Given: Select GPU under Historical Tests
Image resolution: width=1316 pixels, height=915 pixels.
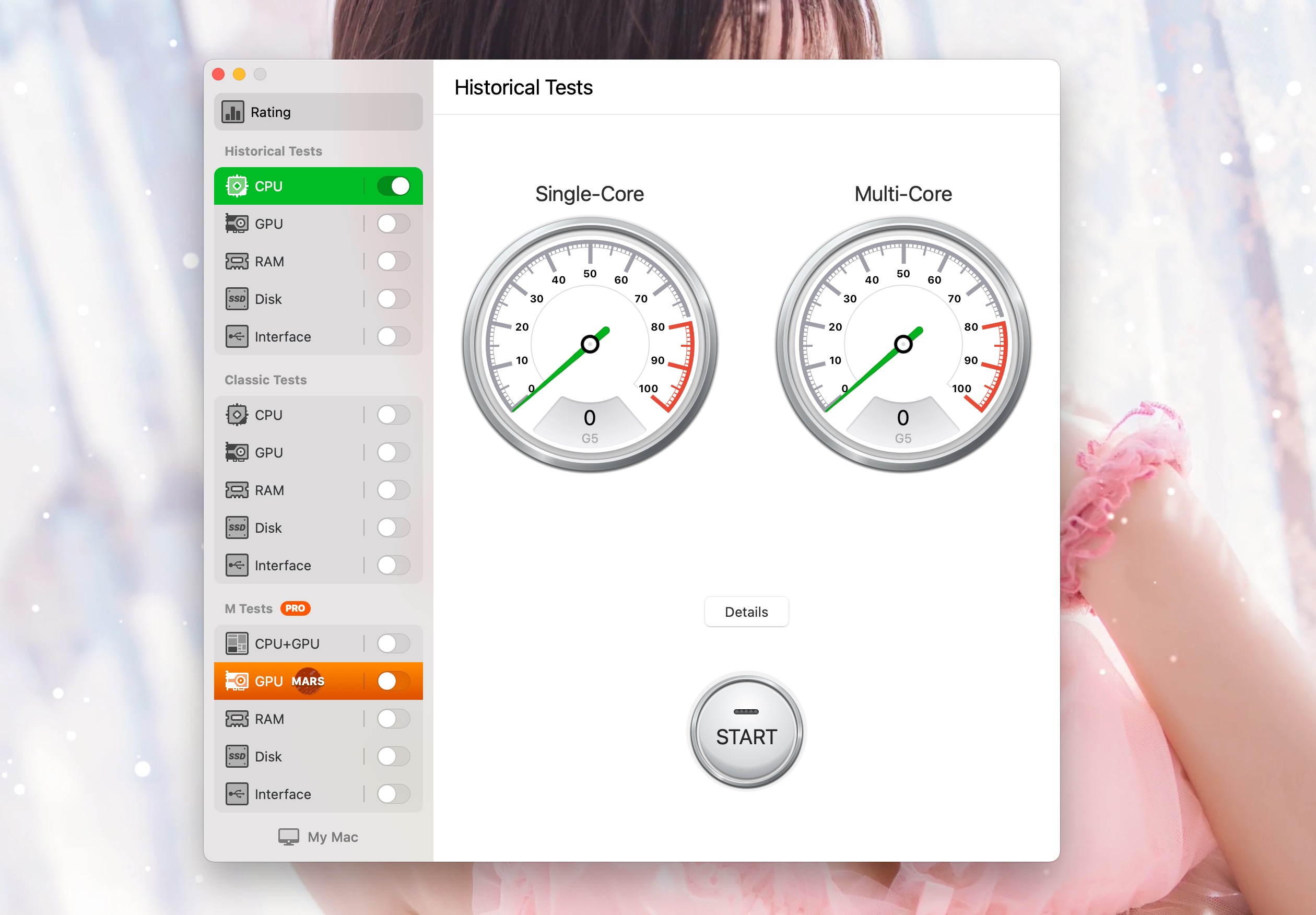Looking at the screenshot, I should point(318,224).
